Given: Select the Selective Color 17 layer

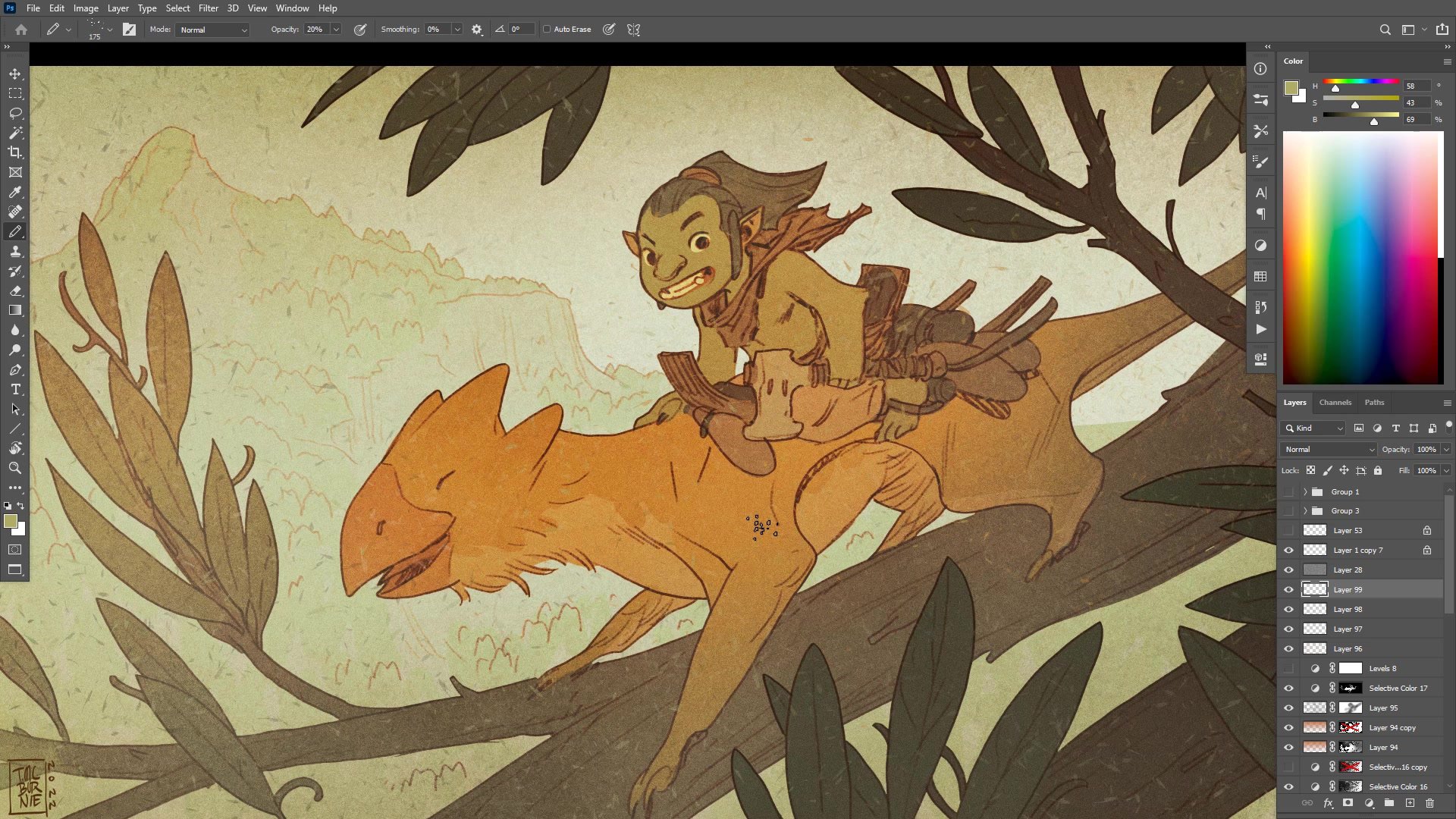Looking at the screenshot, I should click(1398, 688).
